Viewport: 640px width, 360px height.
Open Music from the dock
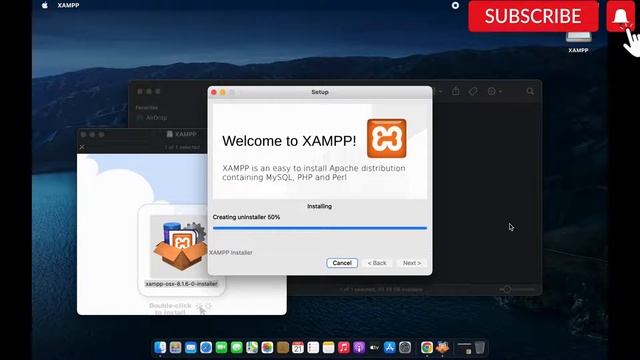coord(344,347)
